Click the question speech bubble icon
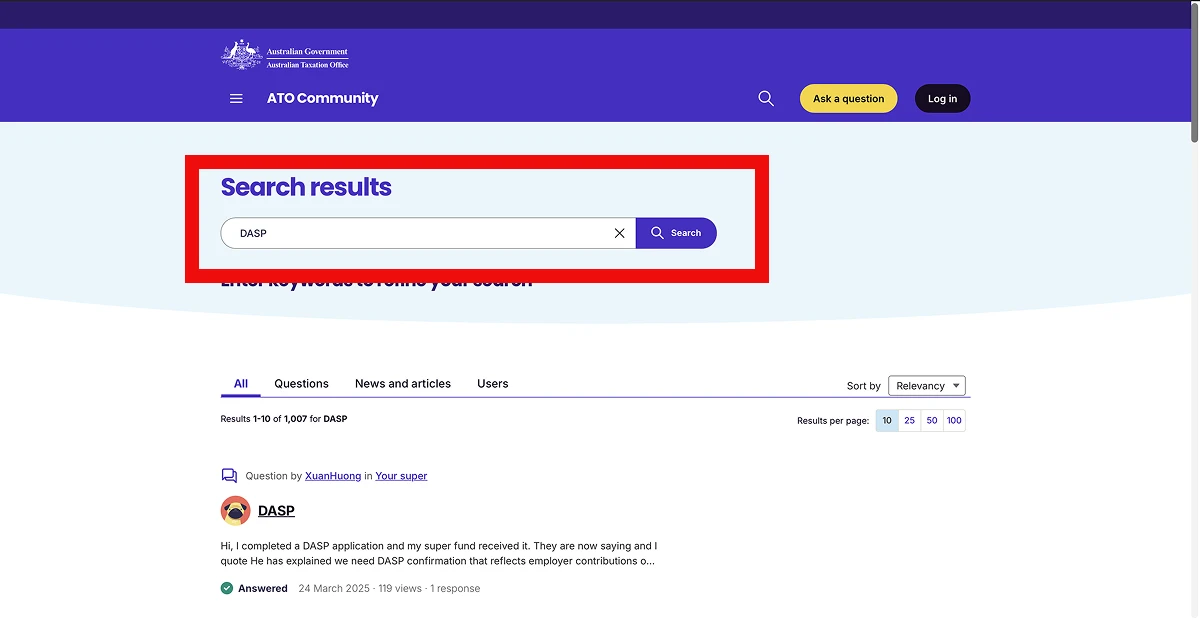Image resolution: width=1200 pixels, height=620 pixels. 229,476
